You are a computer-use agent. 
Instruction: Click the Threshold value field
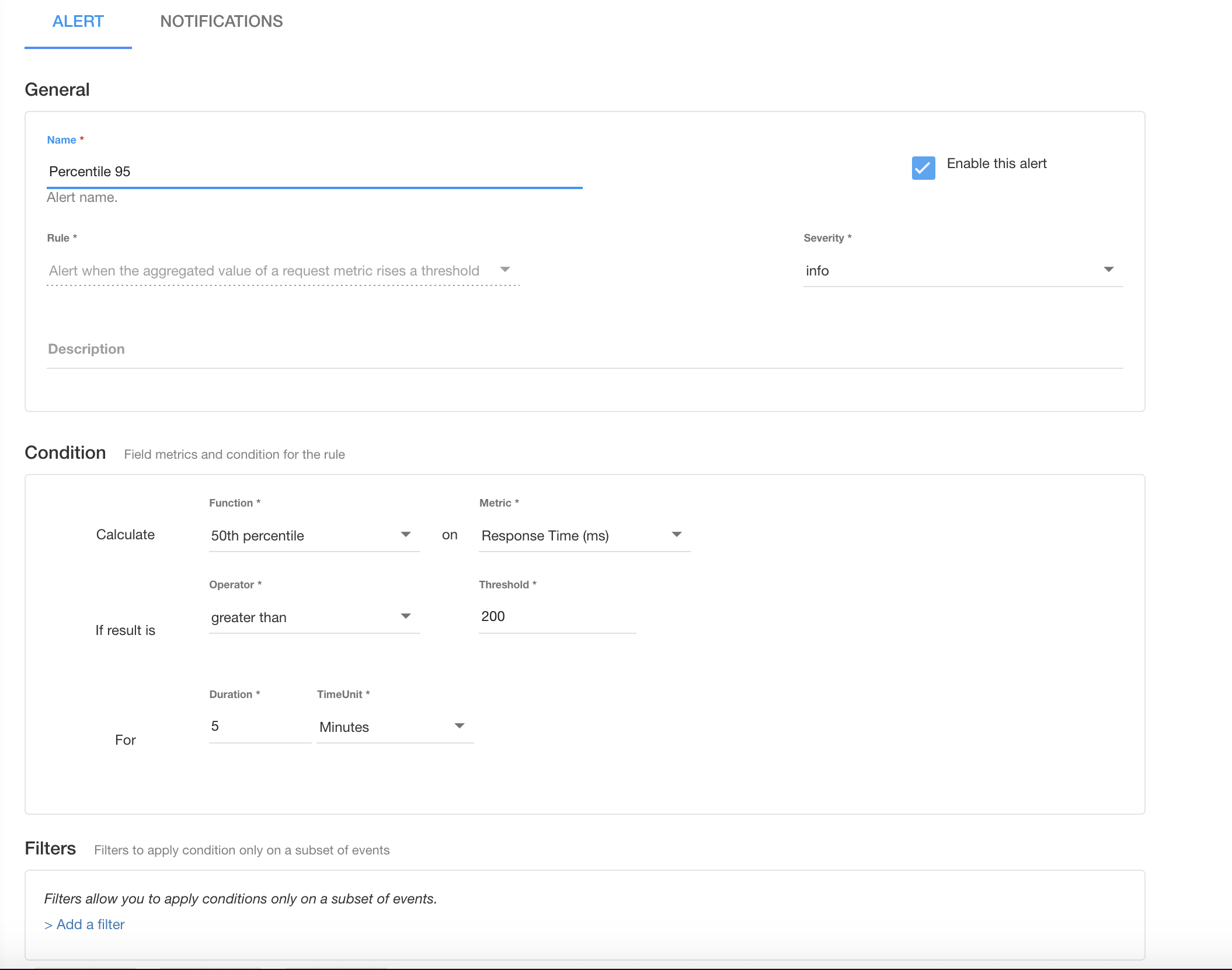tap(556, 616)
